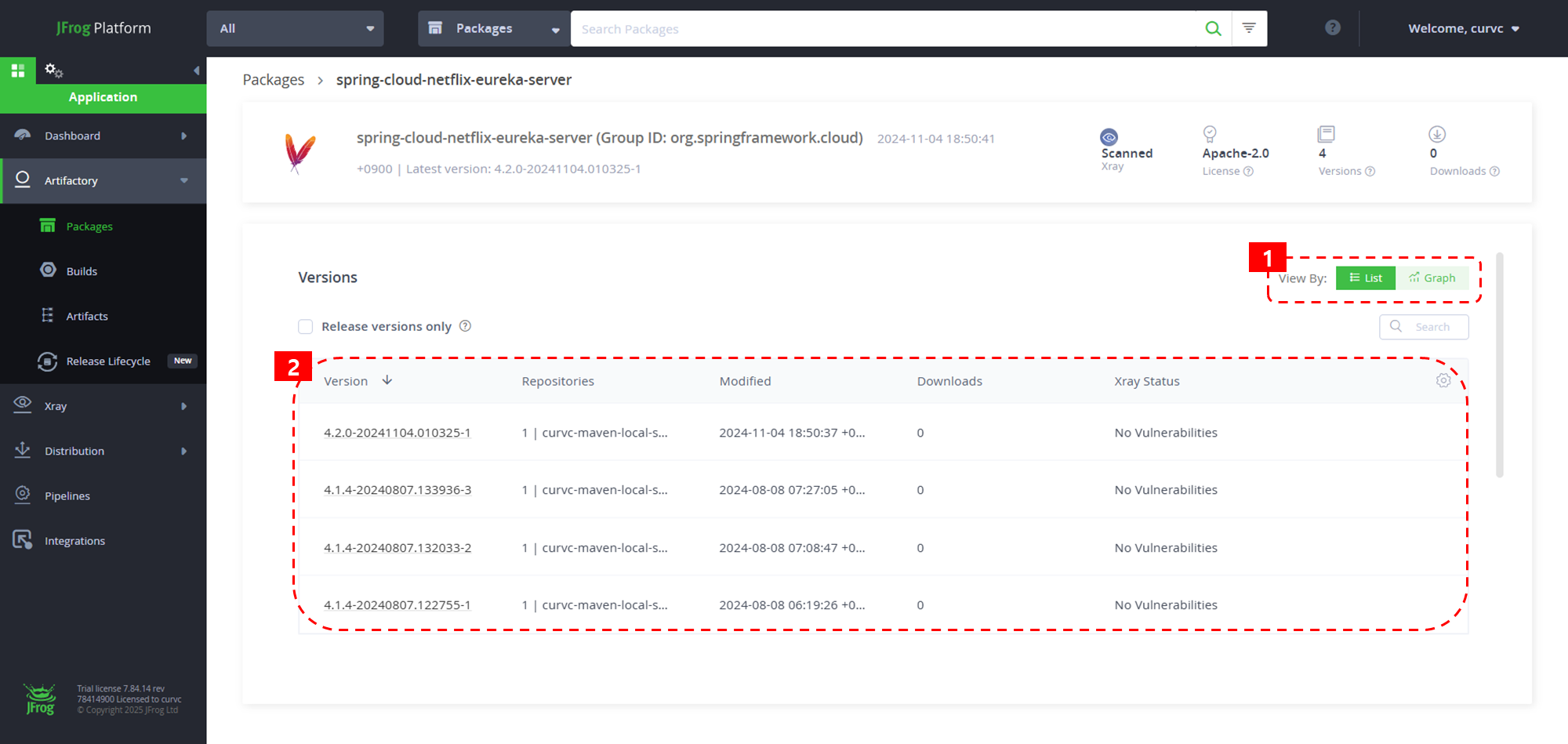Select Packages in the sidebar
Viewport: 1568px width, 744px height.
click(x=89, y=227)
